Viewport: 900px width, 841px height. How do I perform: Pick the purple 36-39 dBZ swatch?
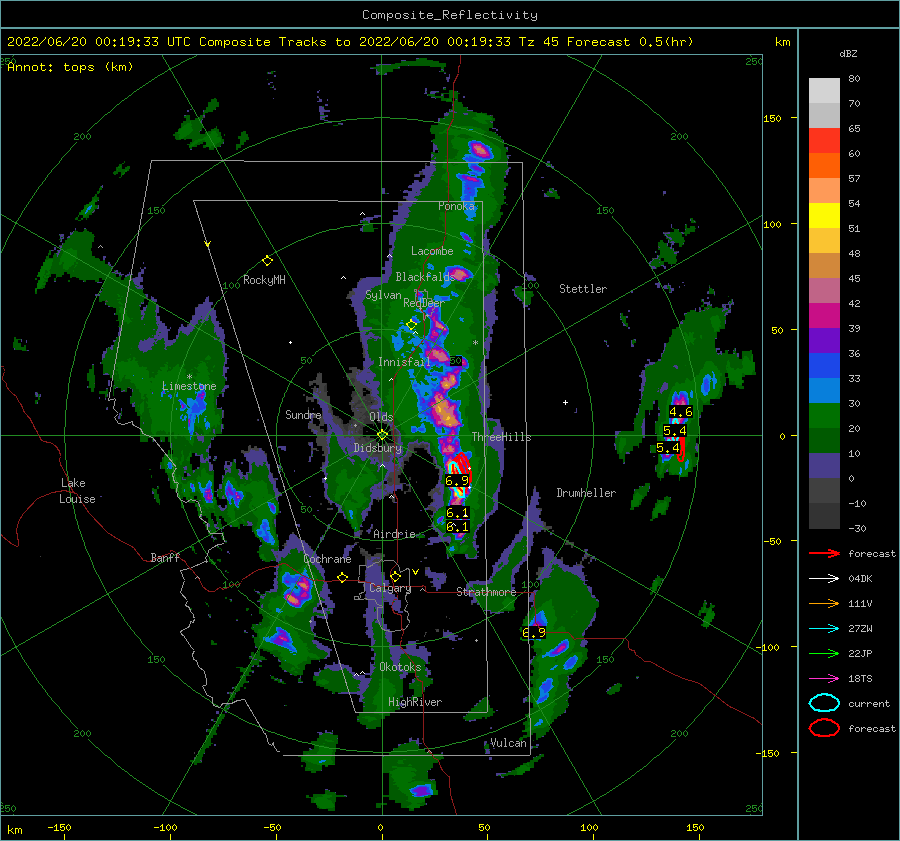[x=824, y=341]
